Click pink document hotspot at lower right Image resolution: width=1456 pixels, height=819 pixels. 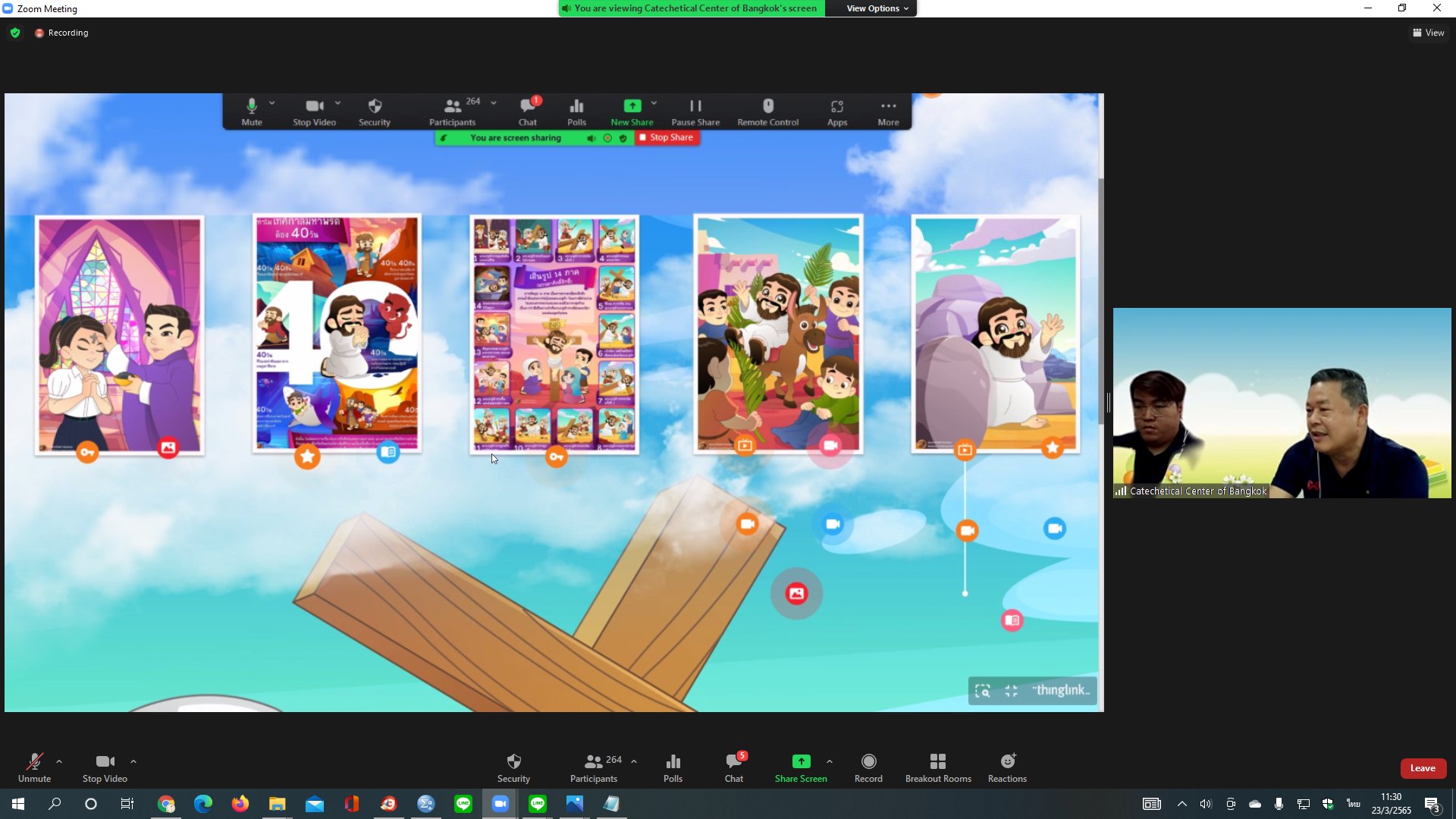coord(1012,620)
